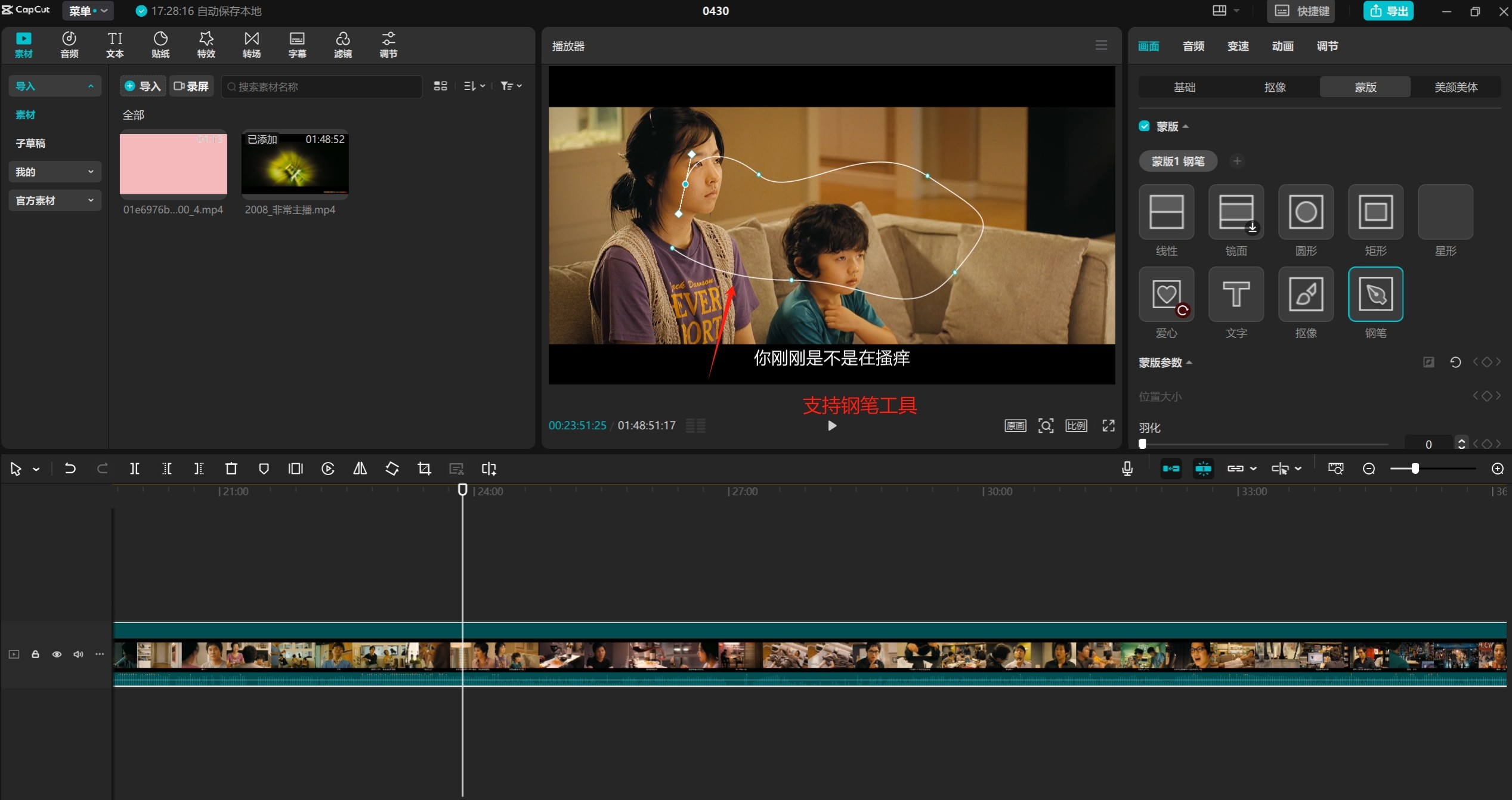Choose the 线性 linear mask
This screenshot has width=1512, height=800.
tap(1166, 212)
